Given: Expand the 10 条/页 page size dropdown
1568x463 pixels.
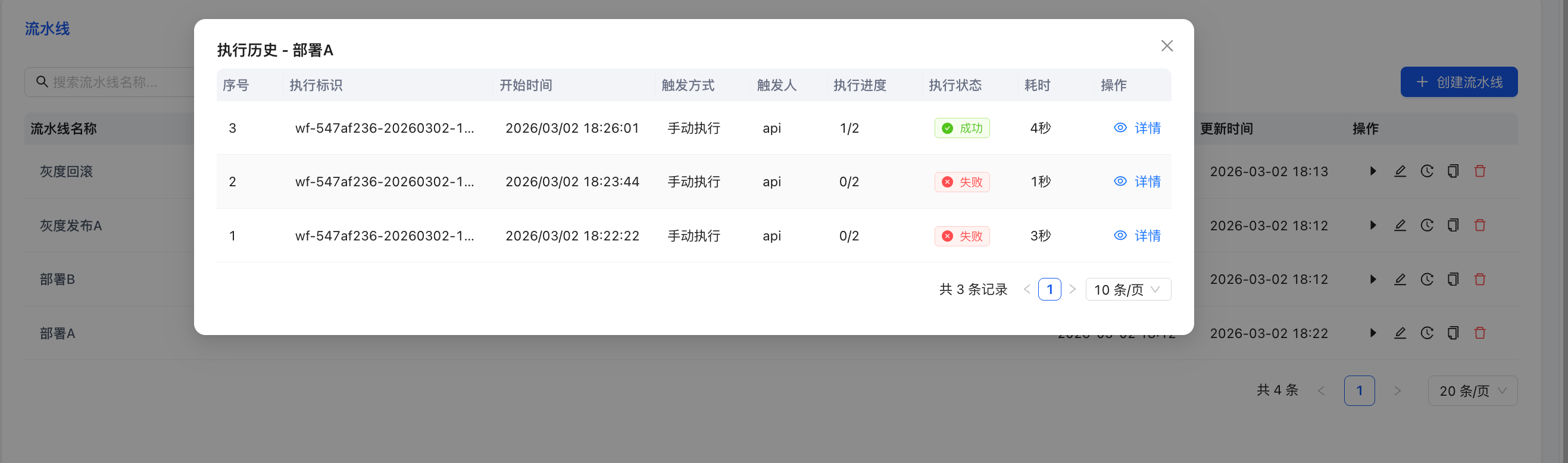Looking at the screenshot, I should pos(1127,290).
